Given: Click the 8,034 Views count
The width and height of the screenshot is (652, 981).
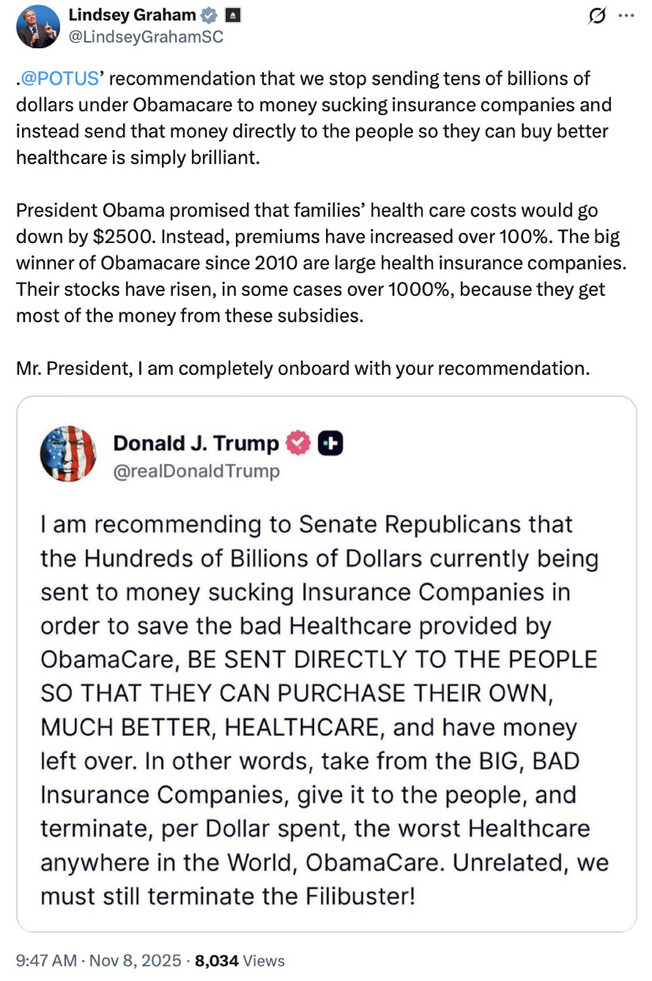Looking at the screenshot, I should click(239, 960).
